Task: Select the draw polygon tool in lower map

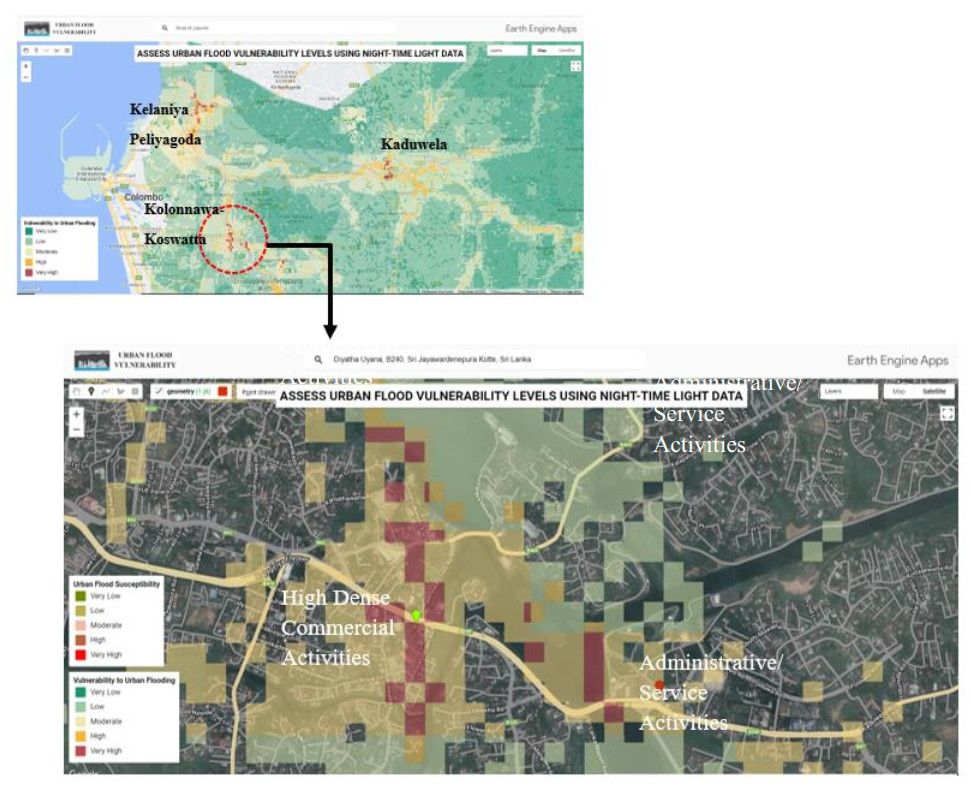Action: click(118, 392)
